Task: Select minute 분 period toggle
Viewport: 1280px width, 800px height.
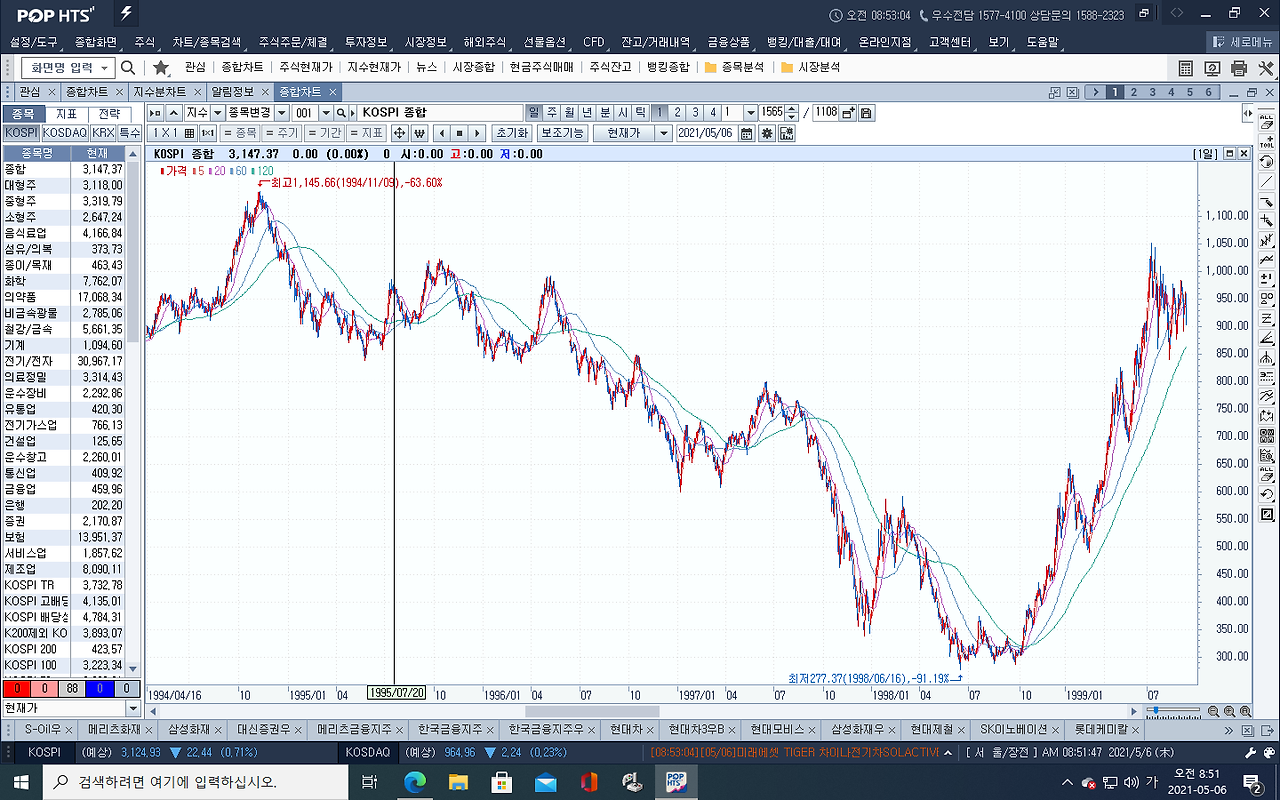Action: click(x=605, y=113)
